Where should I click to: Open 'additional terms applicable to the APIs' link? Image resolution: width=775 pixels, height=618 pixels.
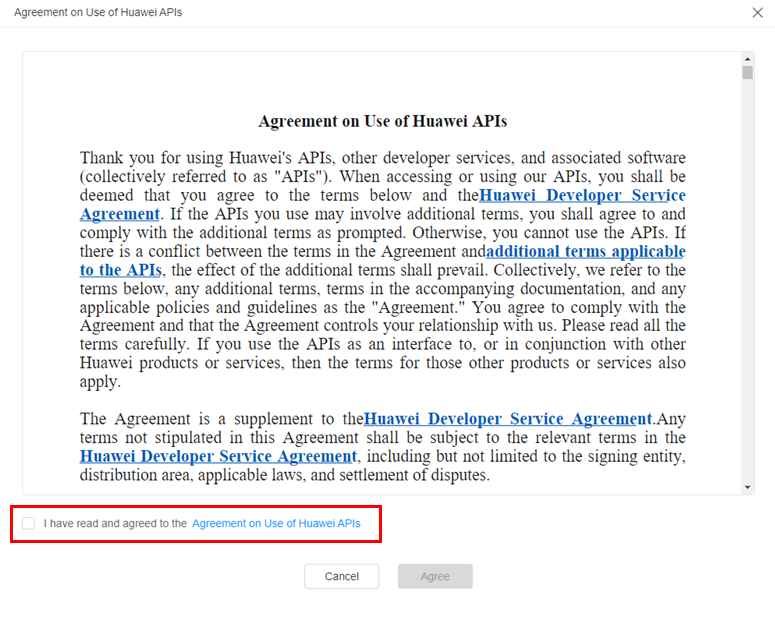[x=586, y=251]
